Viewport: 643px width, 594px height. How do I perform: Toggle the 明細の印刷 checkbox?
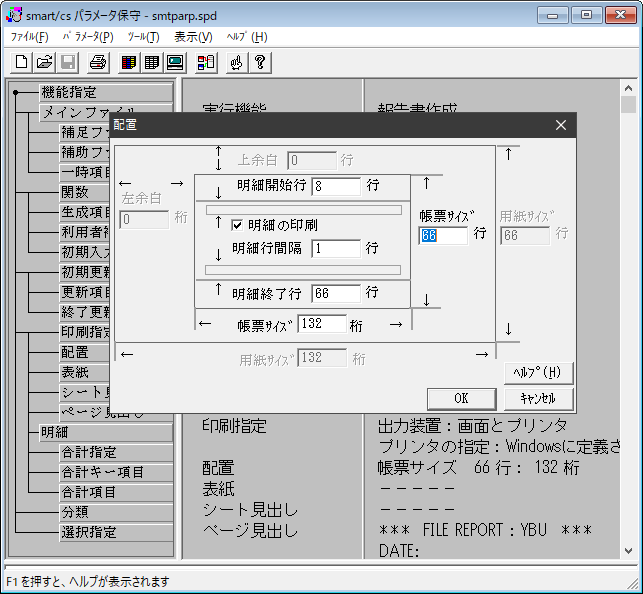click(238, 225)
